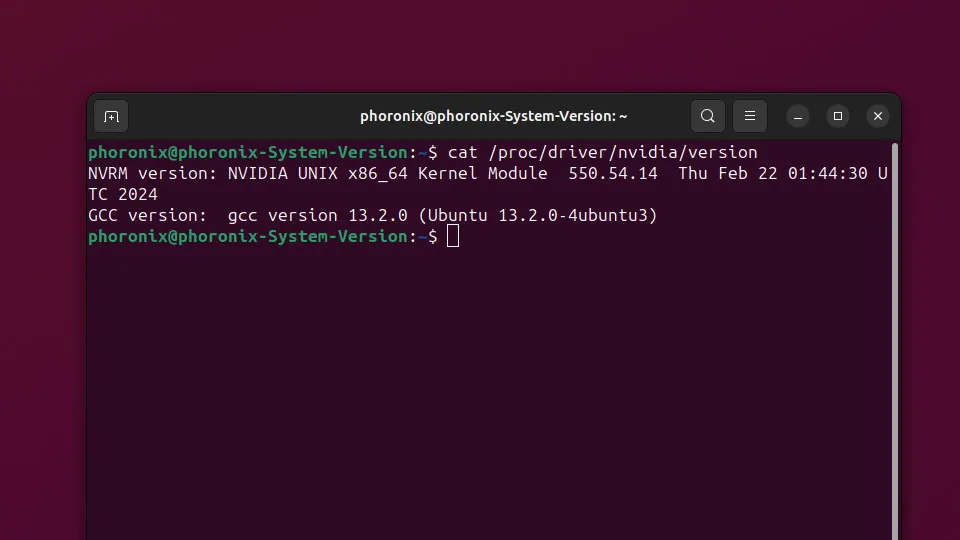Click the wrapped 'TC 2024' line
The image size is (960, 540).
click(x=123, y=194)
